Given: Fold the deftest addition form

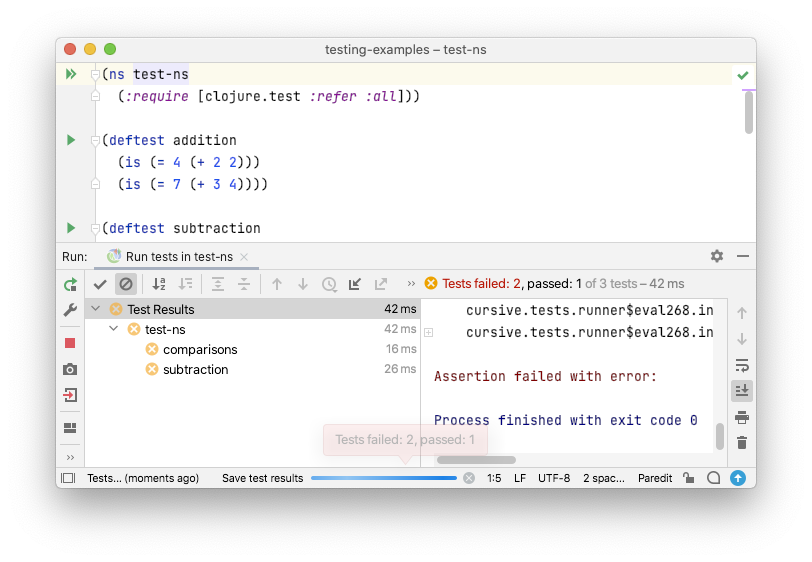Looking at the screenshot, I should 95,140.
